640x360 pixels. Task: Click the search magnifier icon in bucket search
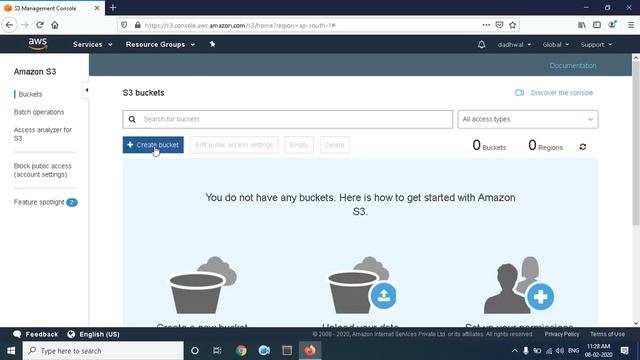click(132, 119)
